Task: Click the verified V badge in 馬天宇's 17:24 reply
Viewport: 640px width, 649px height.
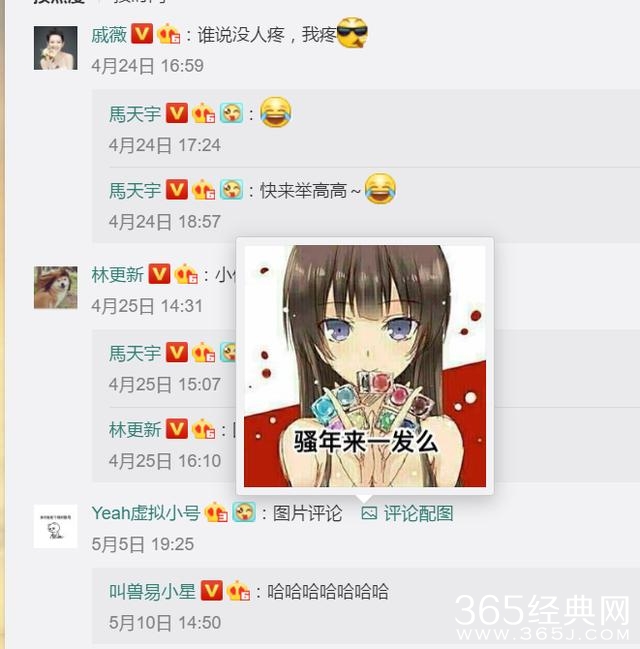Action: pyautogui.click(x=176, y=113)
